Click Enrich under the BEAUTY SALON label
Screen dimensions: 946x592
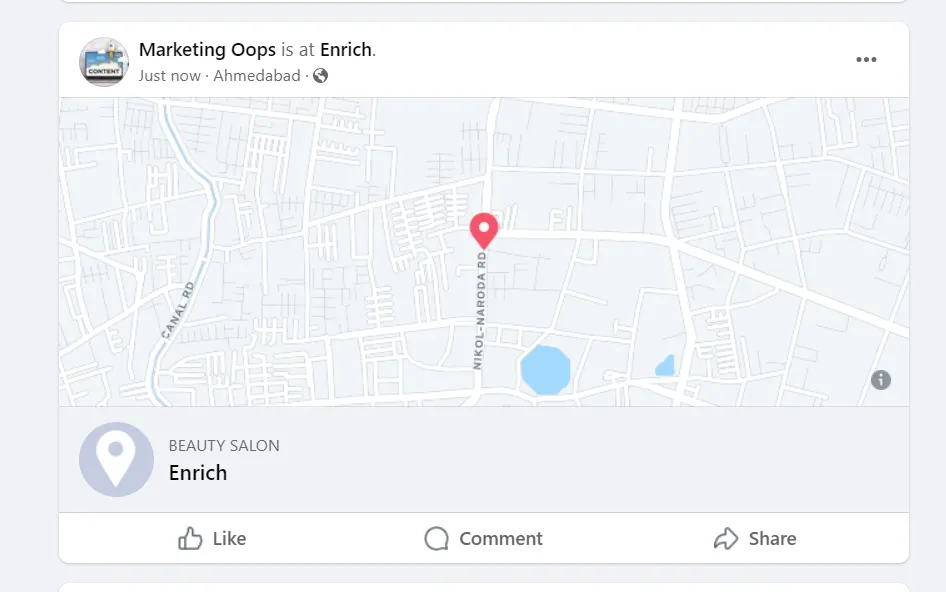(198, 472)
